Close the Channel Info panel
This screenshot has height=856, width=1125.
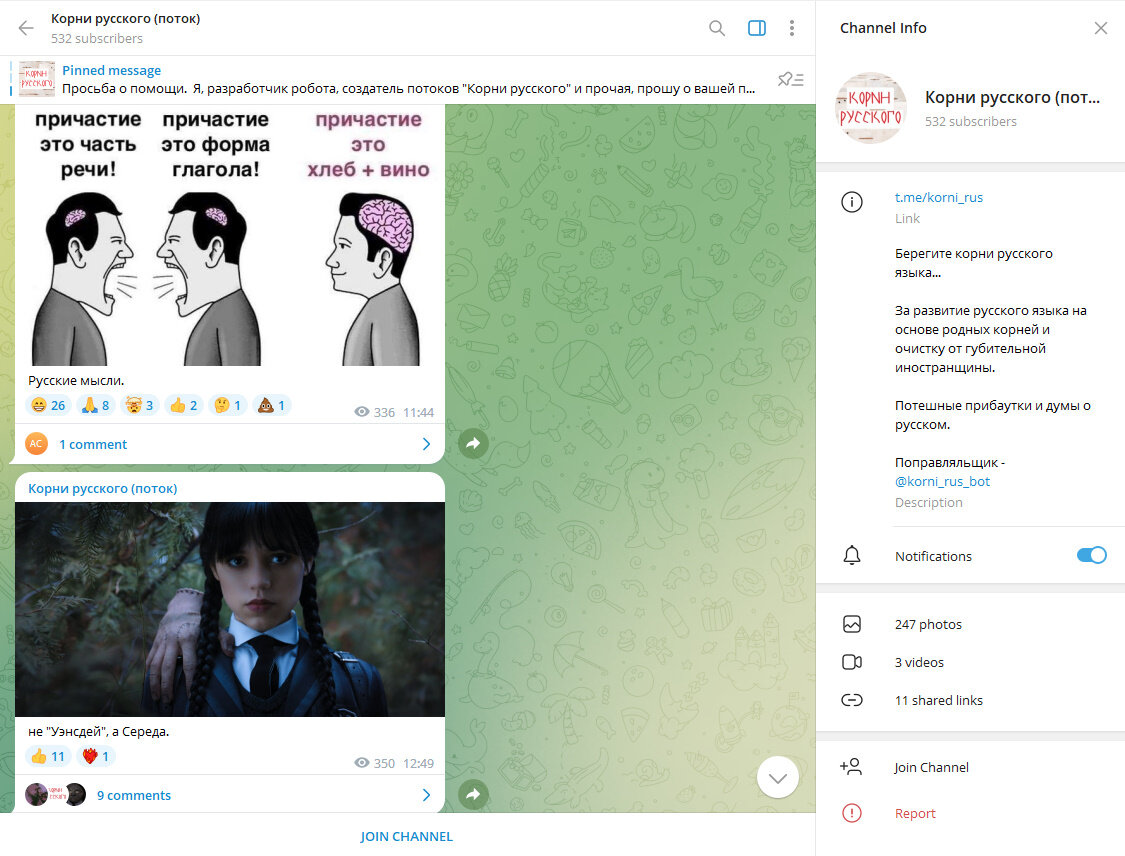(x=1101, y=28)
